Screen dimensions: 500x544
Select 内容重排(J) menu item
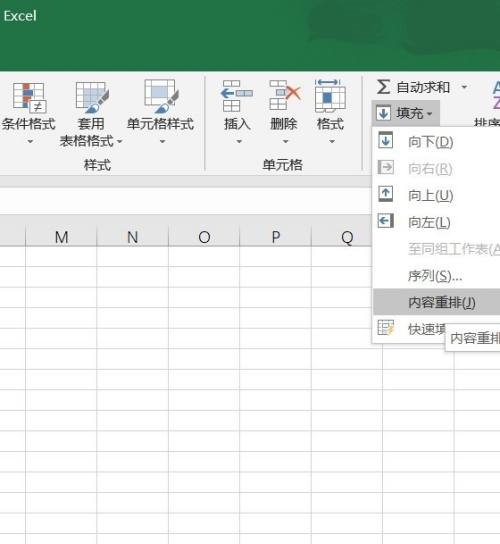(x=436, y=302)
